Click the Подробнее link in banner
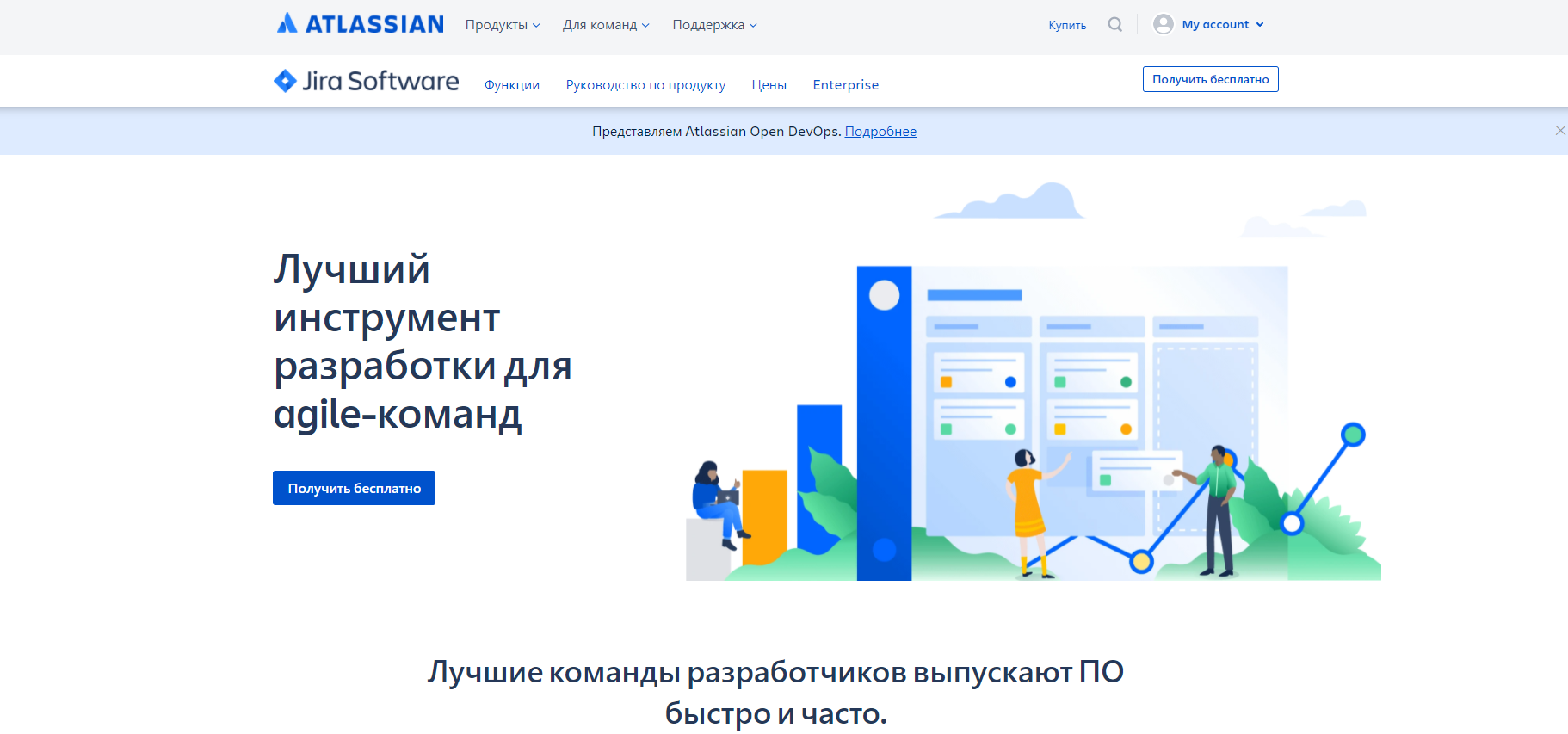This screenshot has height=734, width=1568. [880, 132]
